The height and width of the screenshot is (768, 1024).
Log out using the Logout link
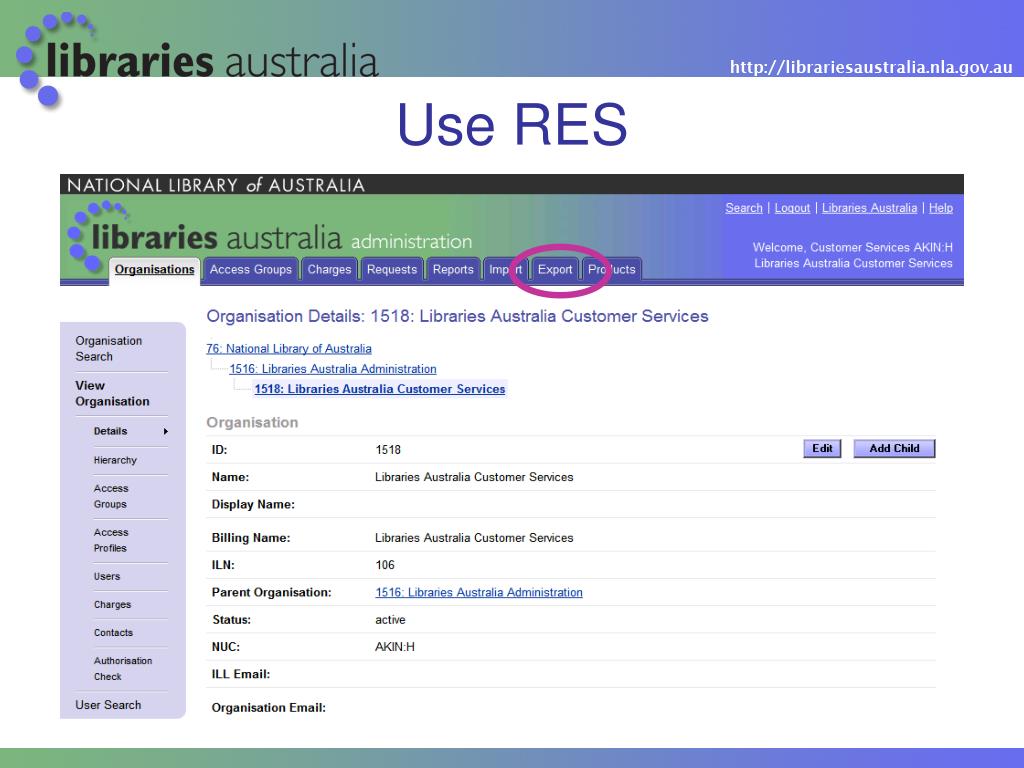click(x=792, y=208)
